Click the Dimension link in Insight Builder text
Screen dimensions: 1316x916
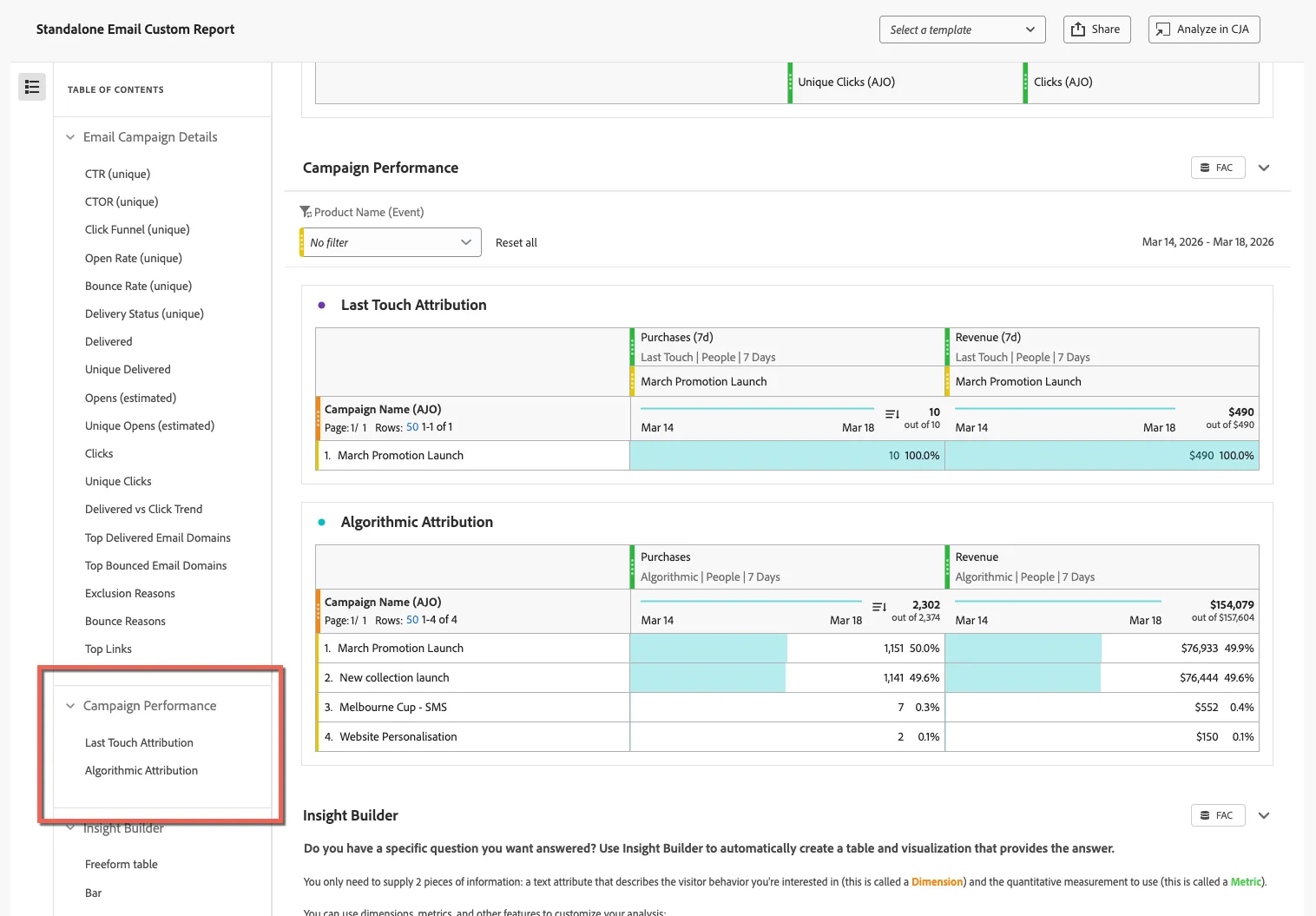click(x=937, y=881)
